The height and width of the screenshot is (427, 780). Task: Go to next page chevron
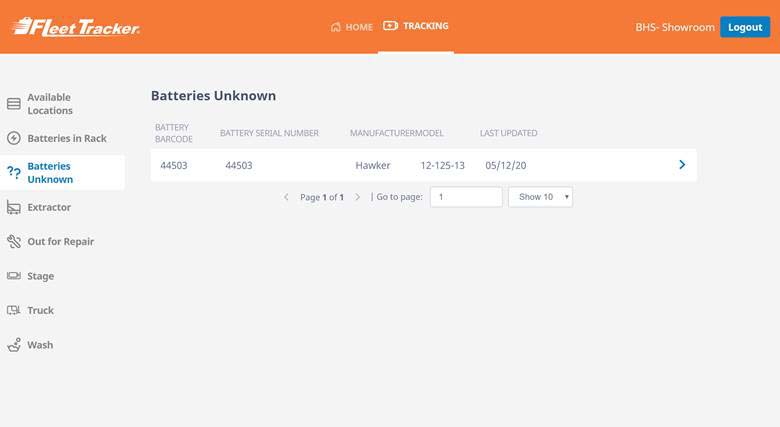(x=358, y=197)
